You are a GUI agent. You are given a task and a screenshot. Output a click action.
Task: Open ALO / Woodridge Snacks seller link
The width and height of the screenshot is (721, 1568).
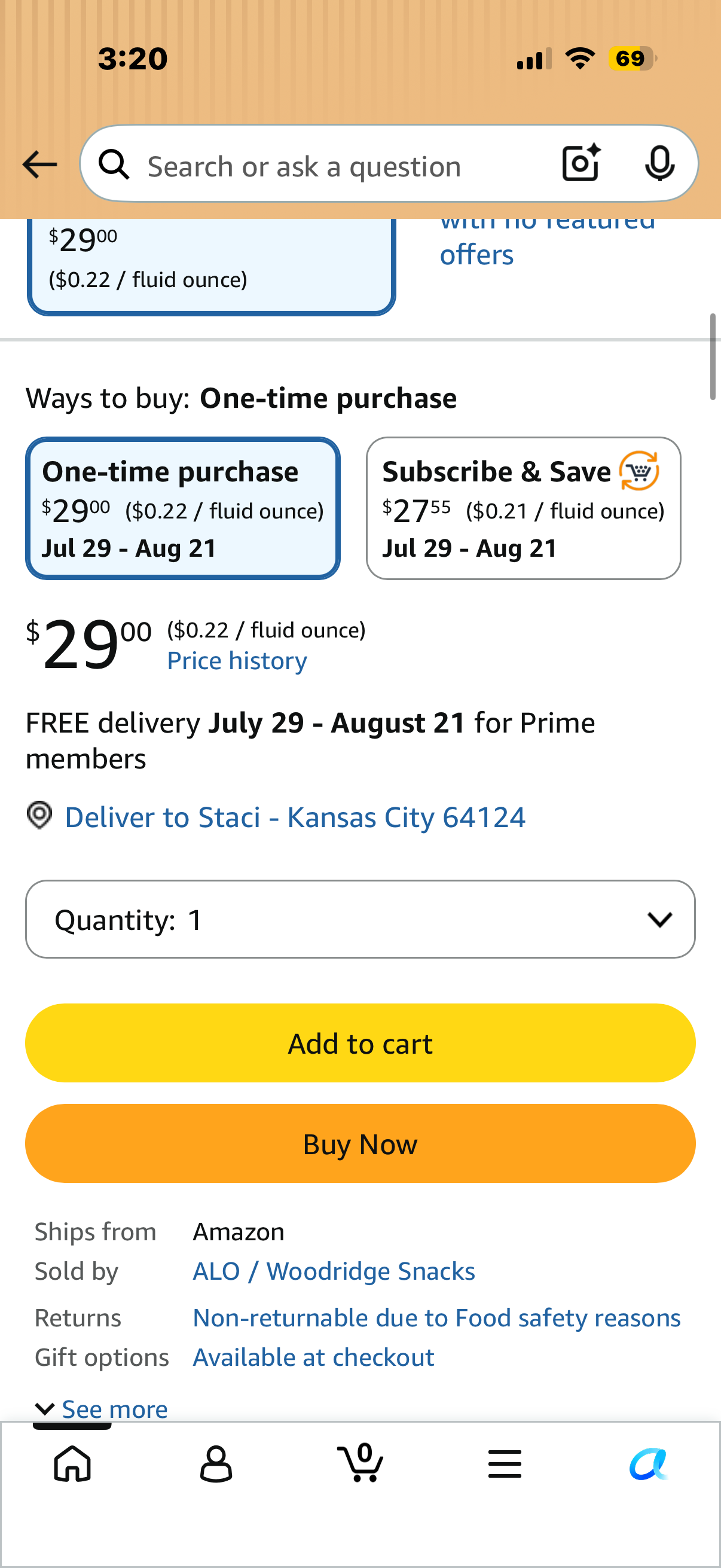[x=334, y=1271]
